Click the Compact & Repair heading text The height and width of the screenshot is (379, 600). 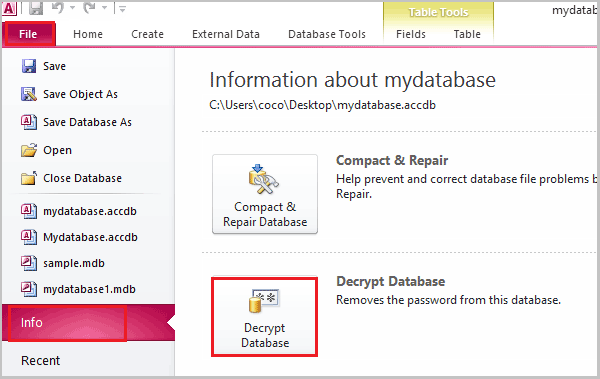(x=392, y=160)
